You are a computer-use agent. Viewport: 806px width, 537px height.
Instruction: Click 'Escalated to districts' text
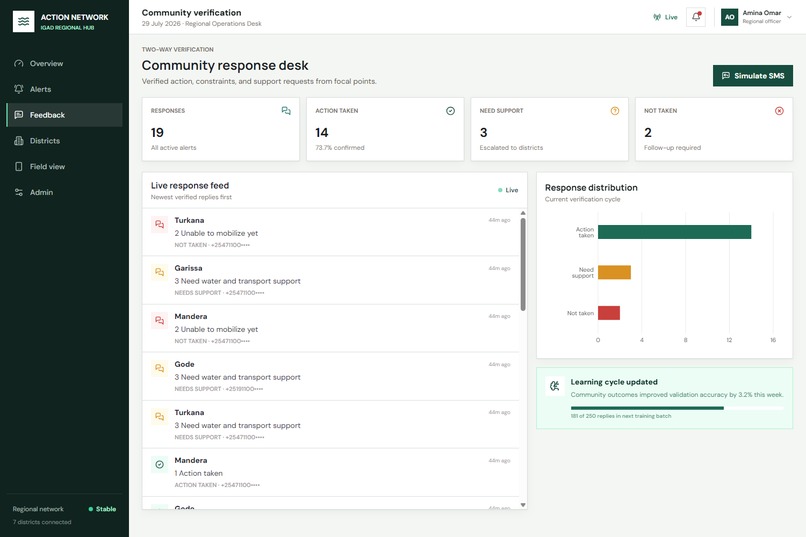511,147
